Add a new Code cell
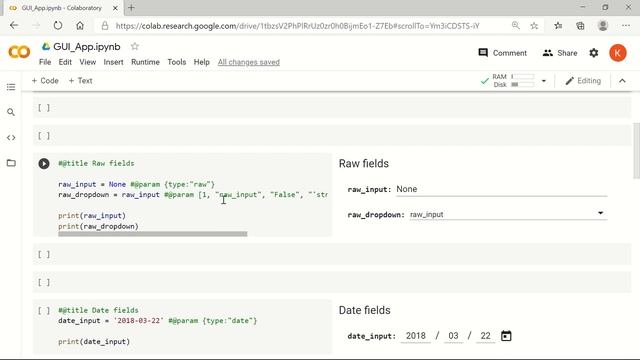The image size is (640, 360). tap(45, 81)
